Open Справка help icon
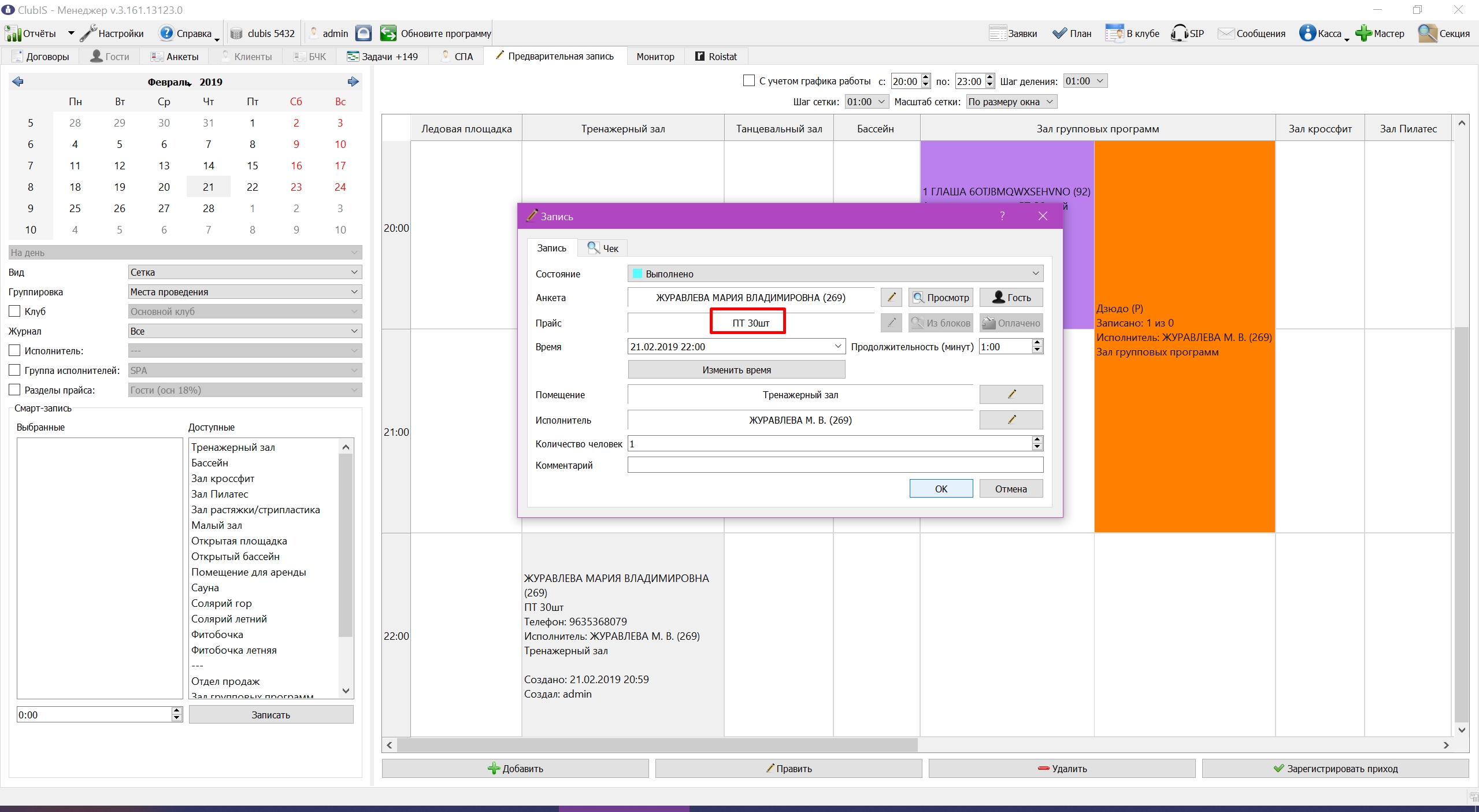The image size is (1479, 812). click(x=166, y=34)
